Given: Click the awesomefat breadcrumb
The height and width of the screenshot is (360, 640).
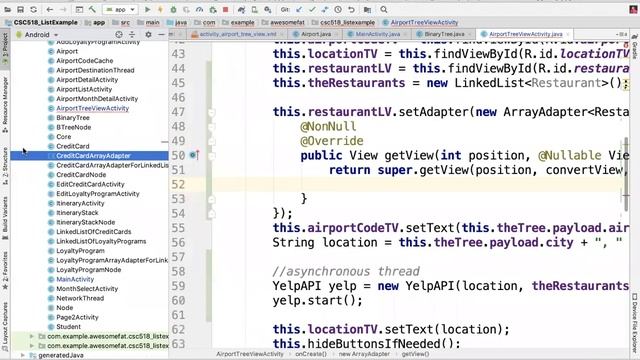Looking at the screenshot, I should pyautogui.click(x=287, y=22).
